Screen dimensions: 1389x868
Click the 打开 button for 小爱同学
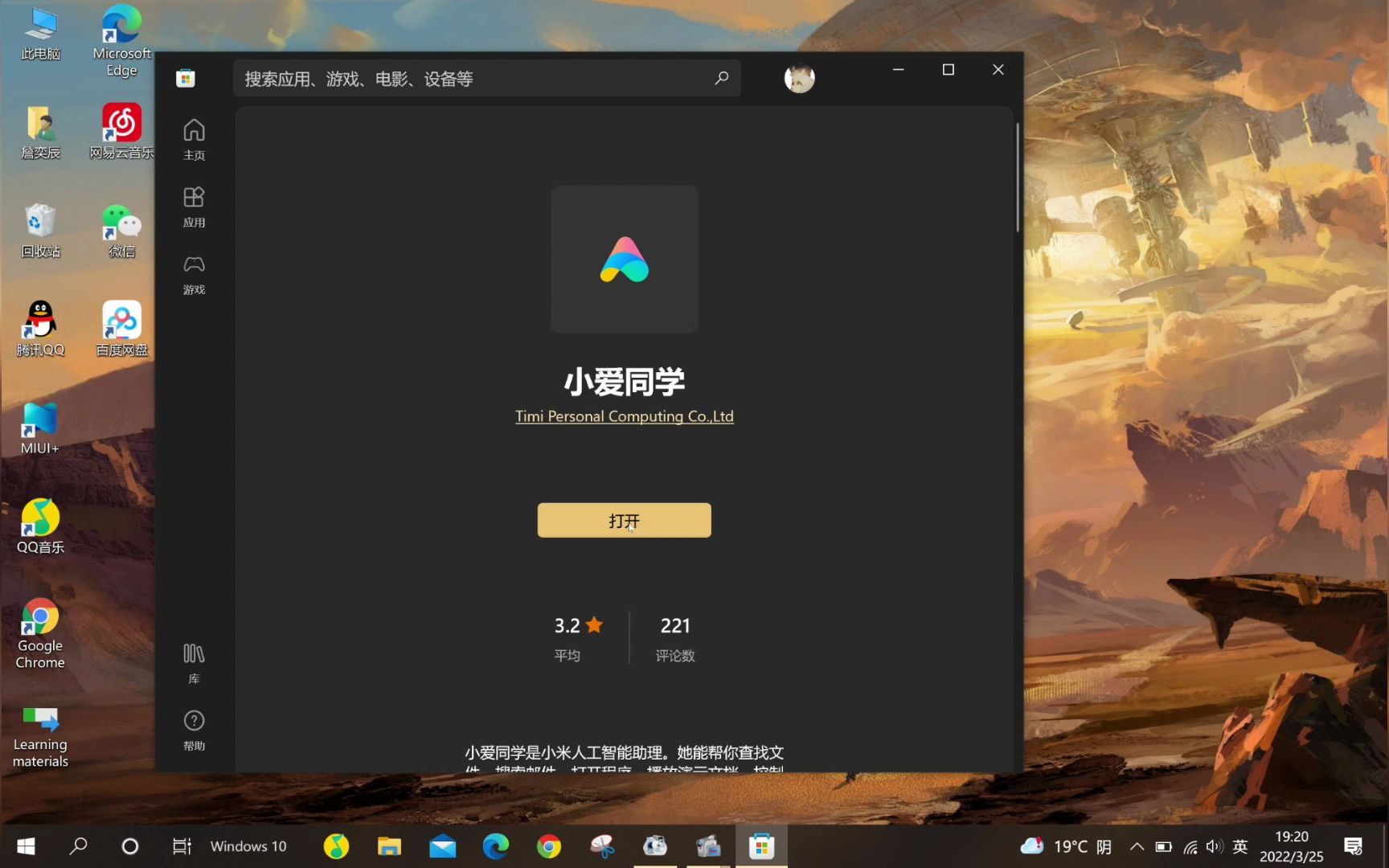click(x=624, y=520)
